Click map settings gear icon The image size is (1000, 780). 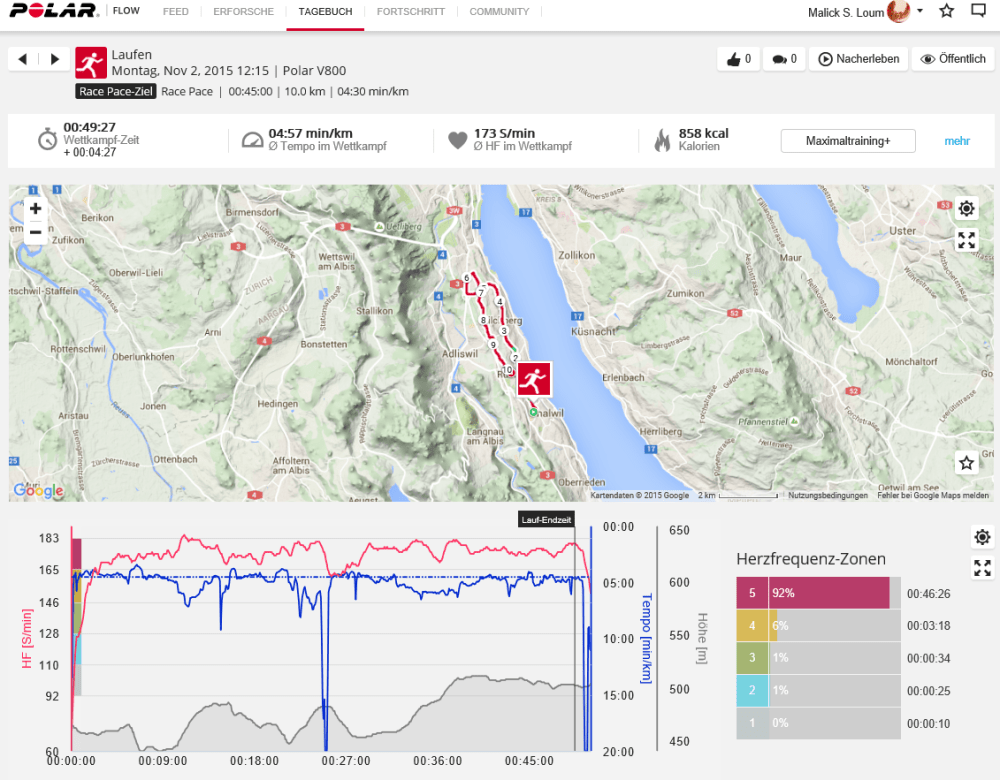pos(966,208)
